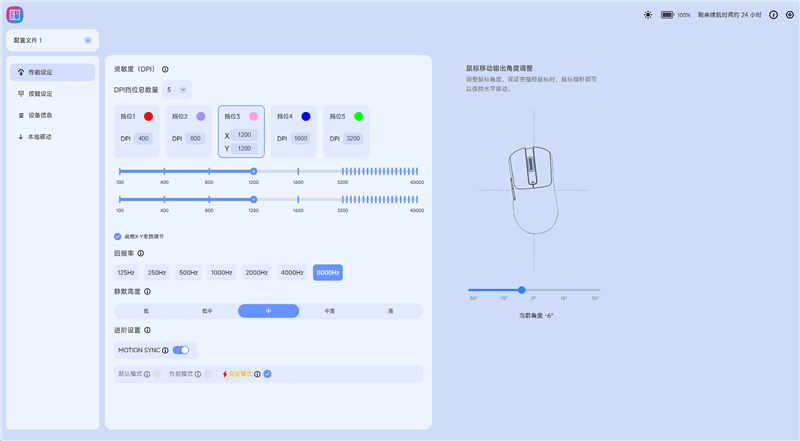Viewport: 800px width, 441px height.
Task: Open the 配置文件 1 profile dropdown
Action: click(x=53, y=40)
